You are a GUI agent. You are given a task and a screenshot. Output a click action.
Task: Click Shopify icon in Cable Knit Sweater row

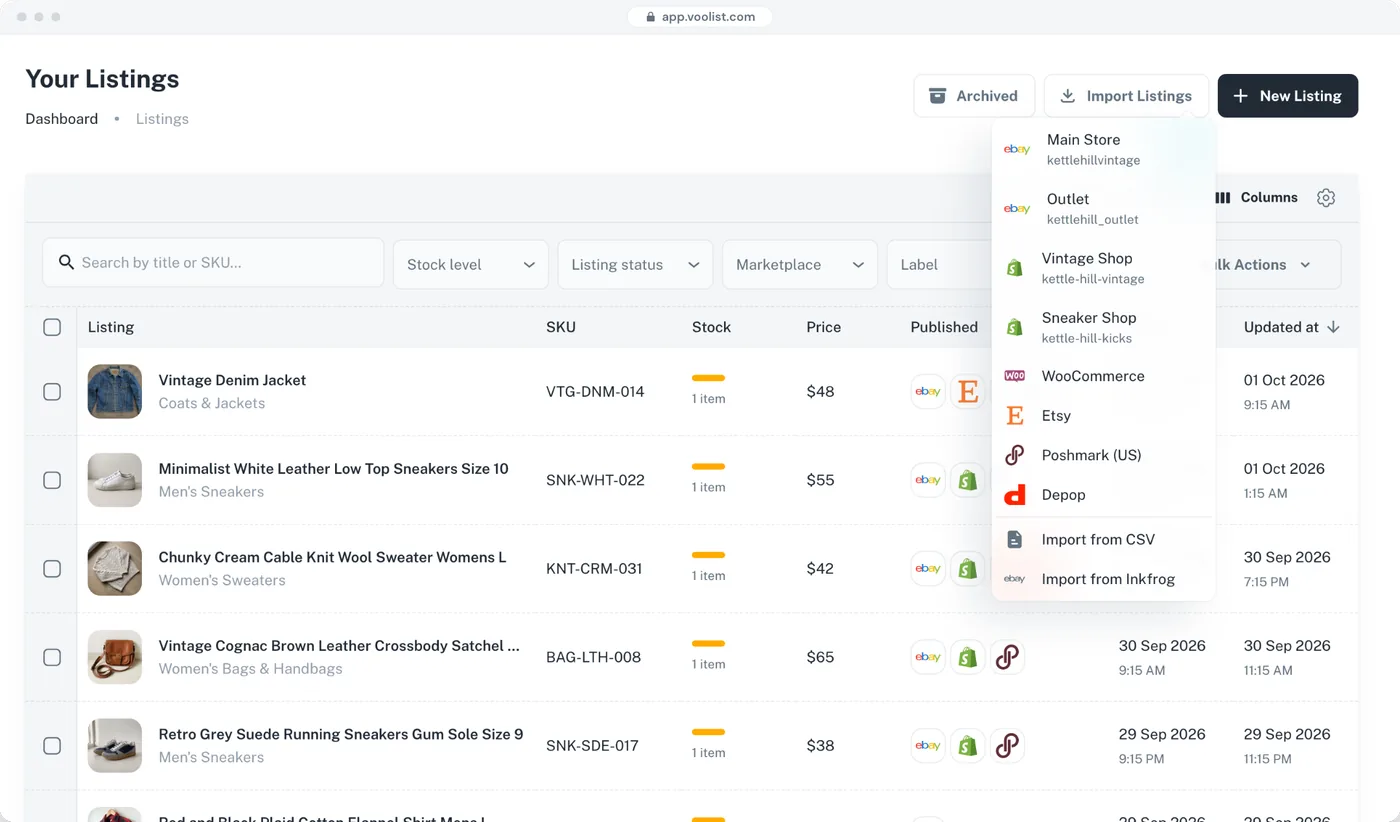[x=968, y=568]
